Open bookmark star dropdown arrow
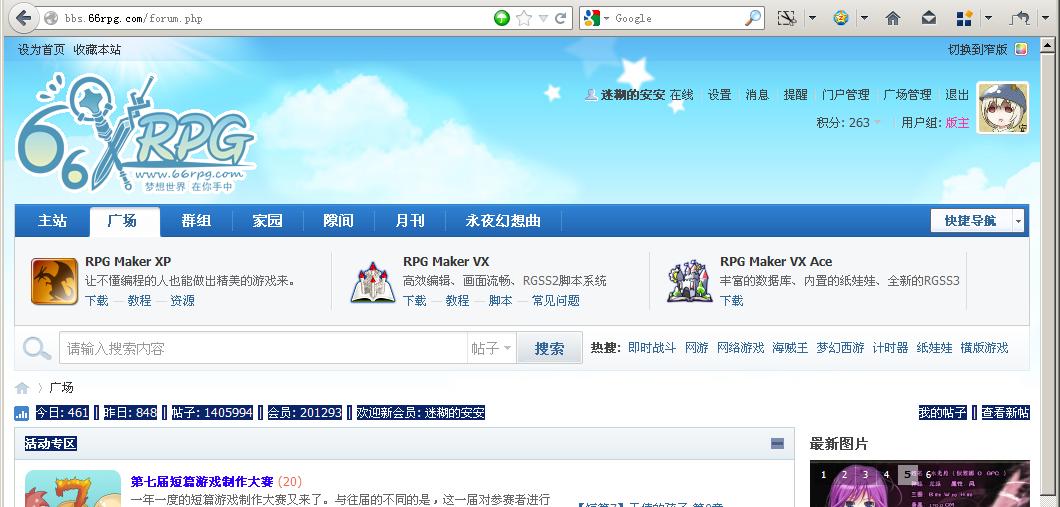This screenshot has width=1060, height=507. (x=543, y=19)
